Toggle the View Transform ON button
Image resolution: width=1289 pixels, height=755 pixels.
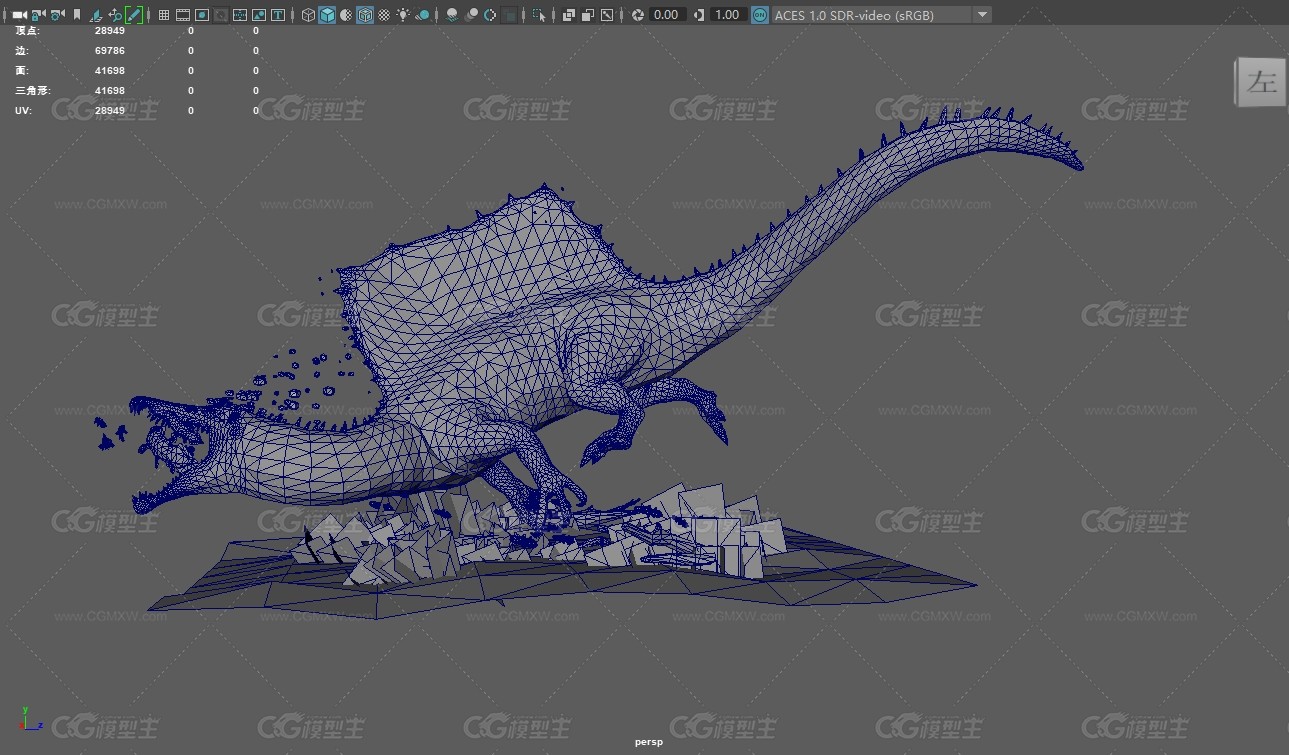point(760,15)
